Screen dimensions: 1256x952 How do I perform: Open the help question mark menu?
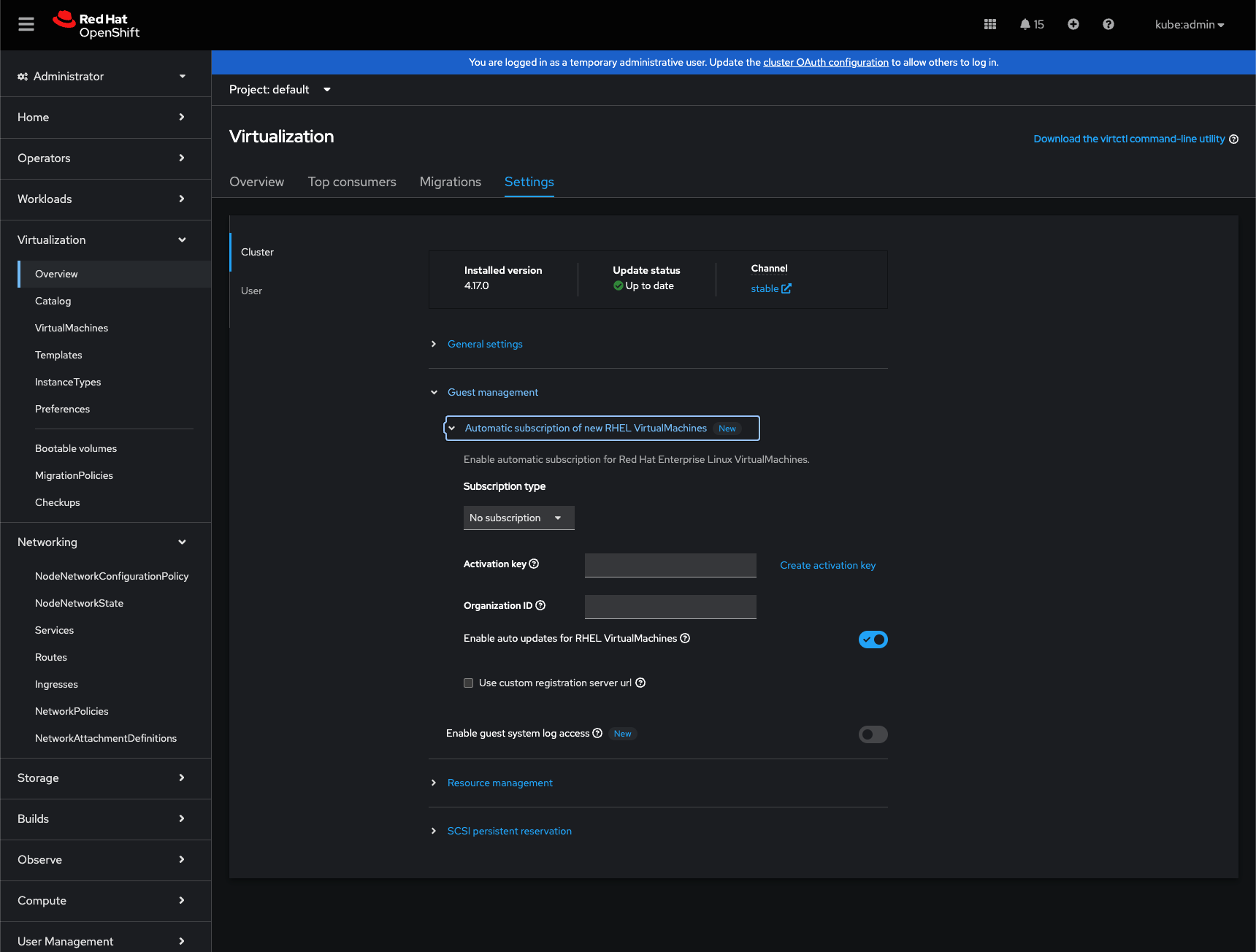1108,24
